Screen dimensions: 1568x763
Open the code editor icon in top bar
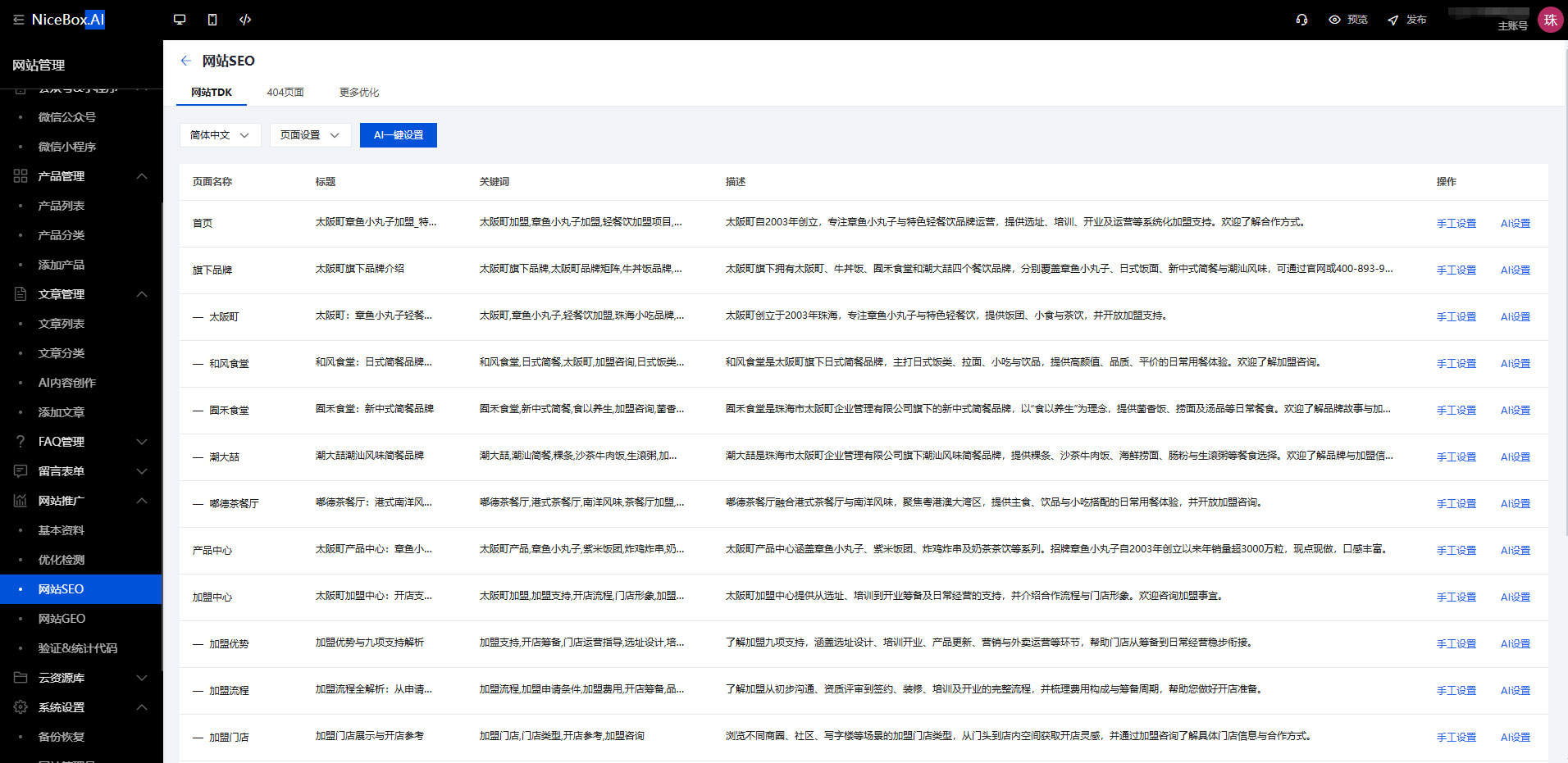click(x=245, y=20)
